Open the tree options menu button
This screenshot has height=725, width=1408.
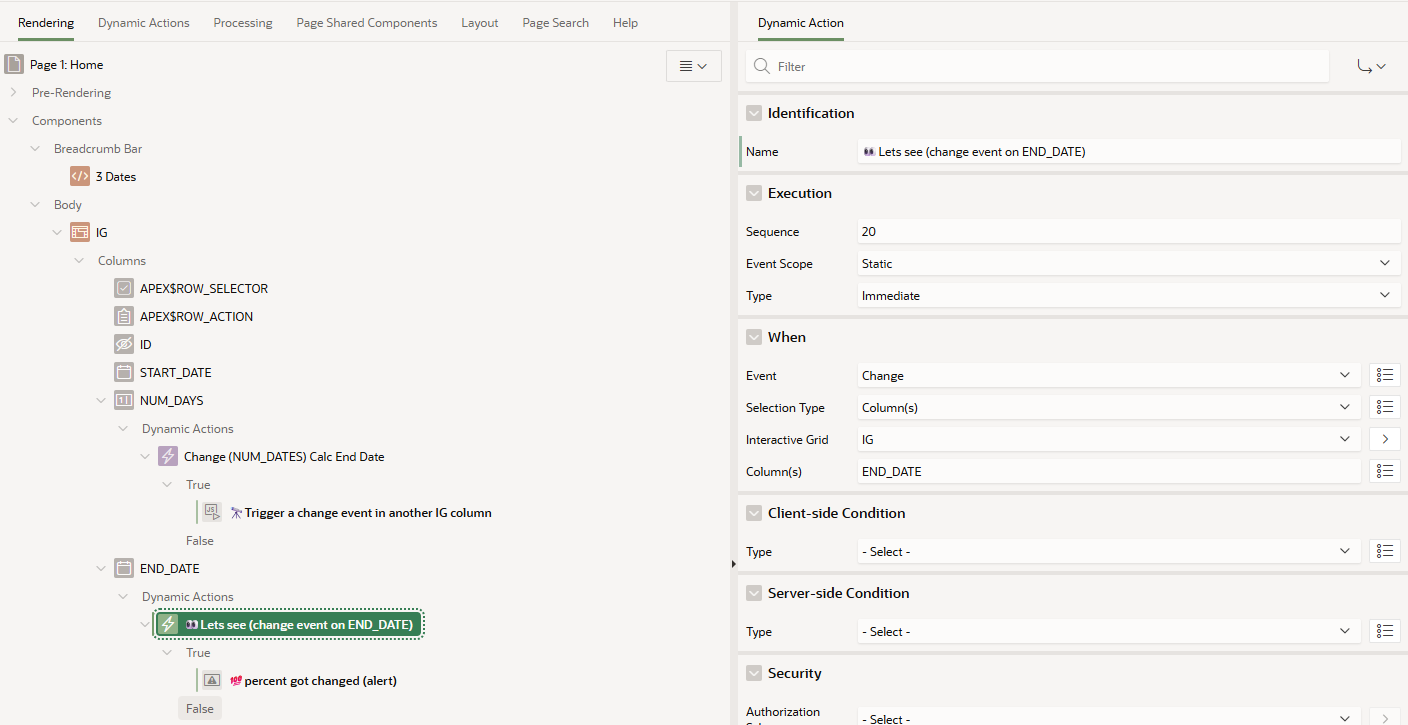pos(693,66)
